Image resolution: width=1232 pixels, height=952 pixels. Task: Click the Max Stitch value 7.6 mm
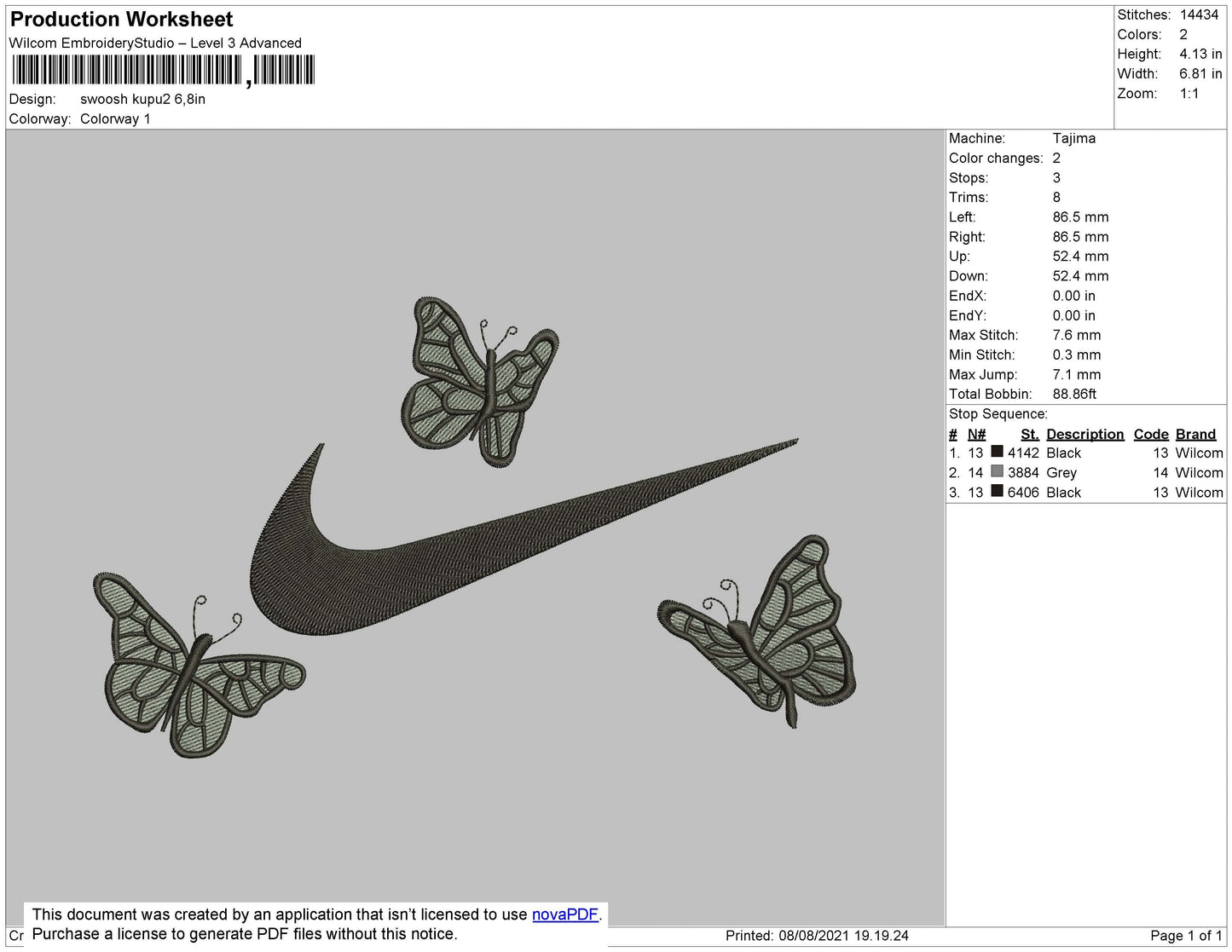tap(1077, 335)
